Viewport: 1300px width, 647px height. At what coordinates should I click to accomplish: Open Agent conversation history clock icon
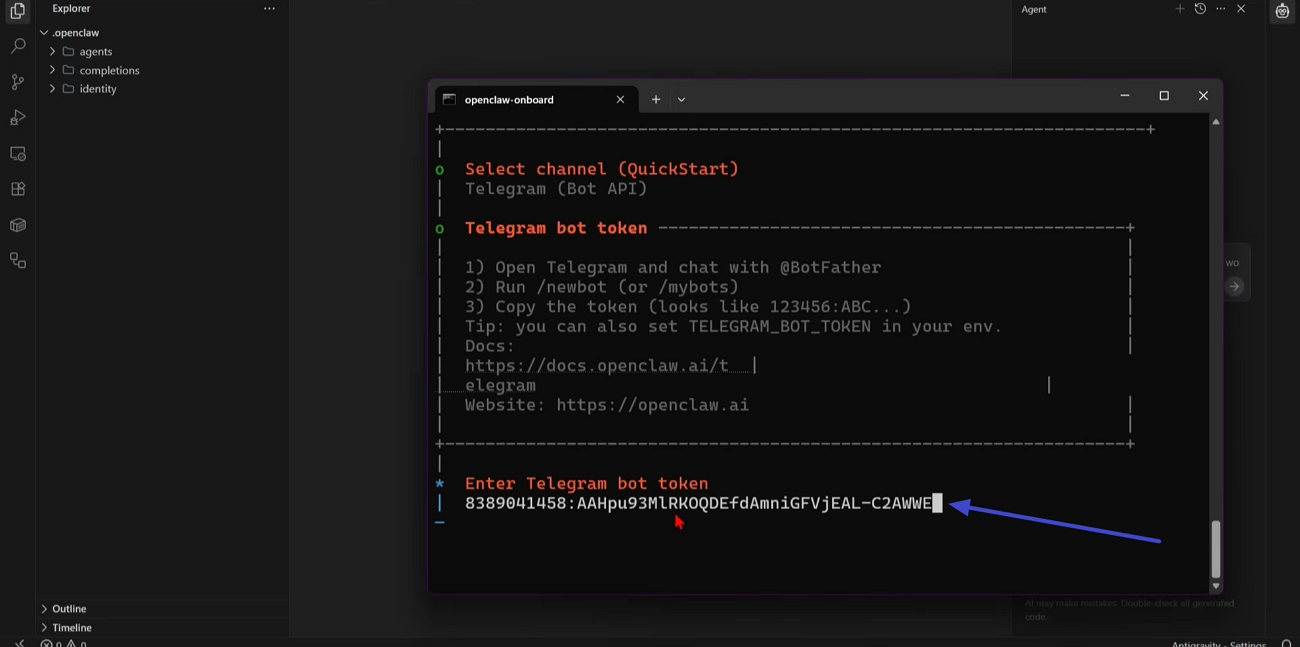[1200, 9]
